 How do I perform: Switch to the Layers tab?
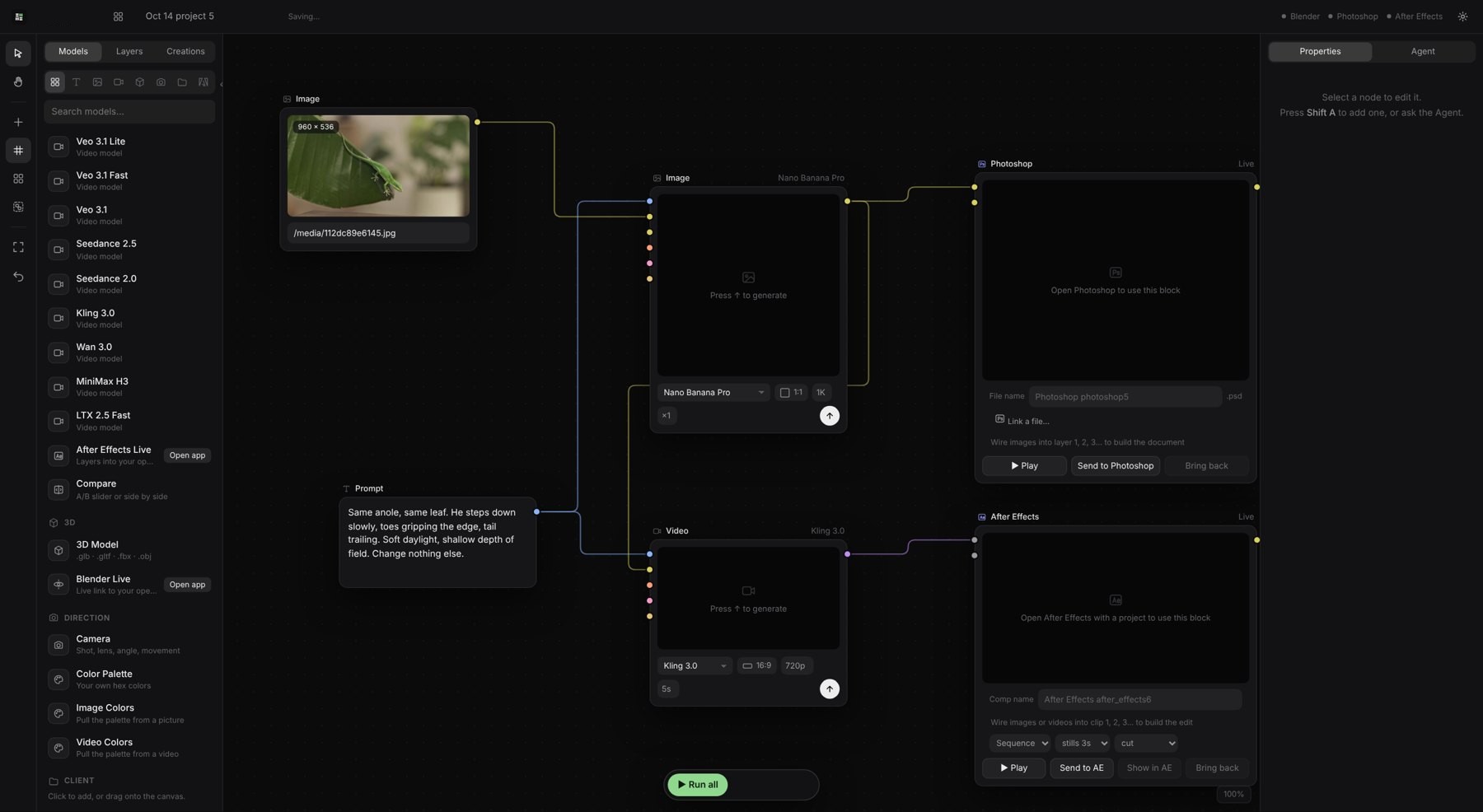click(x=129, y=52)
